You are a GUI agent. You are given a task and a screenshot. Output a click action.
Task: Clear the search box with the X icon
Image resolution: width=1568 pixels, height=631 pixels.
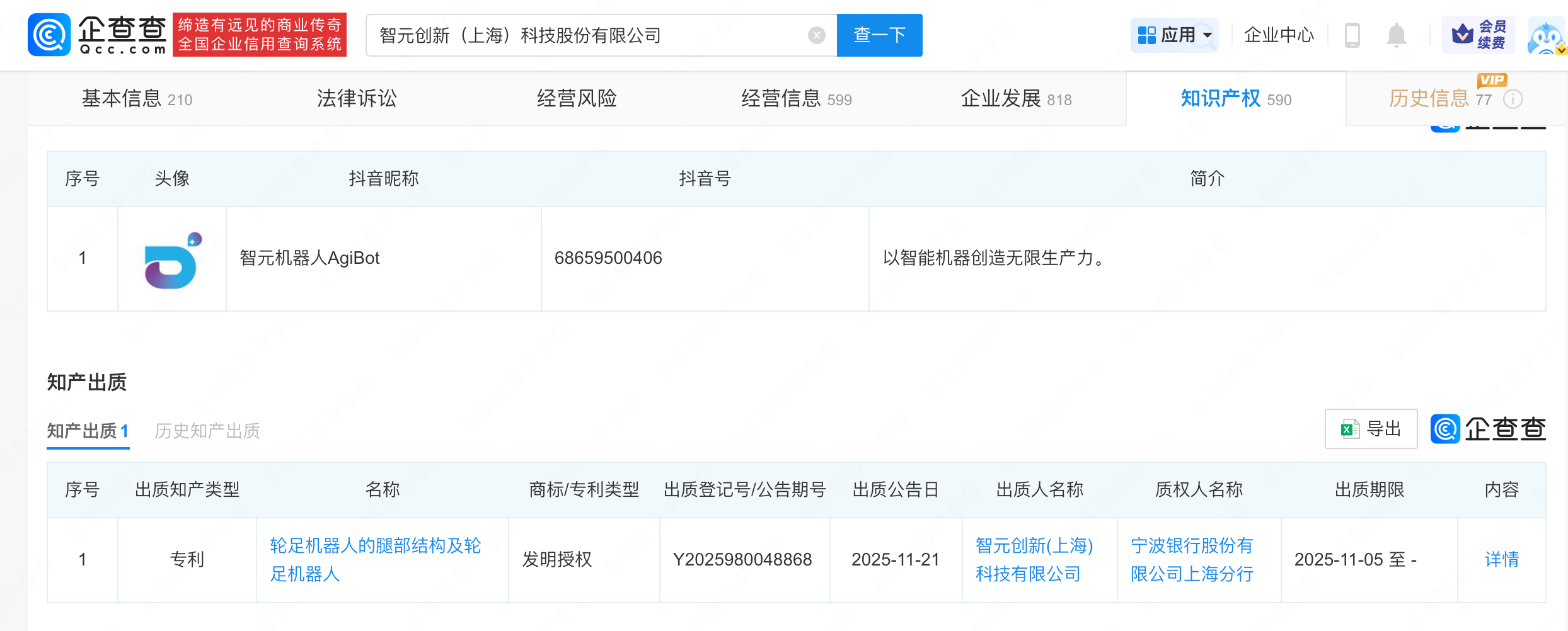click(x=816, y=35)
